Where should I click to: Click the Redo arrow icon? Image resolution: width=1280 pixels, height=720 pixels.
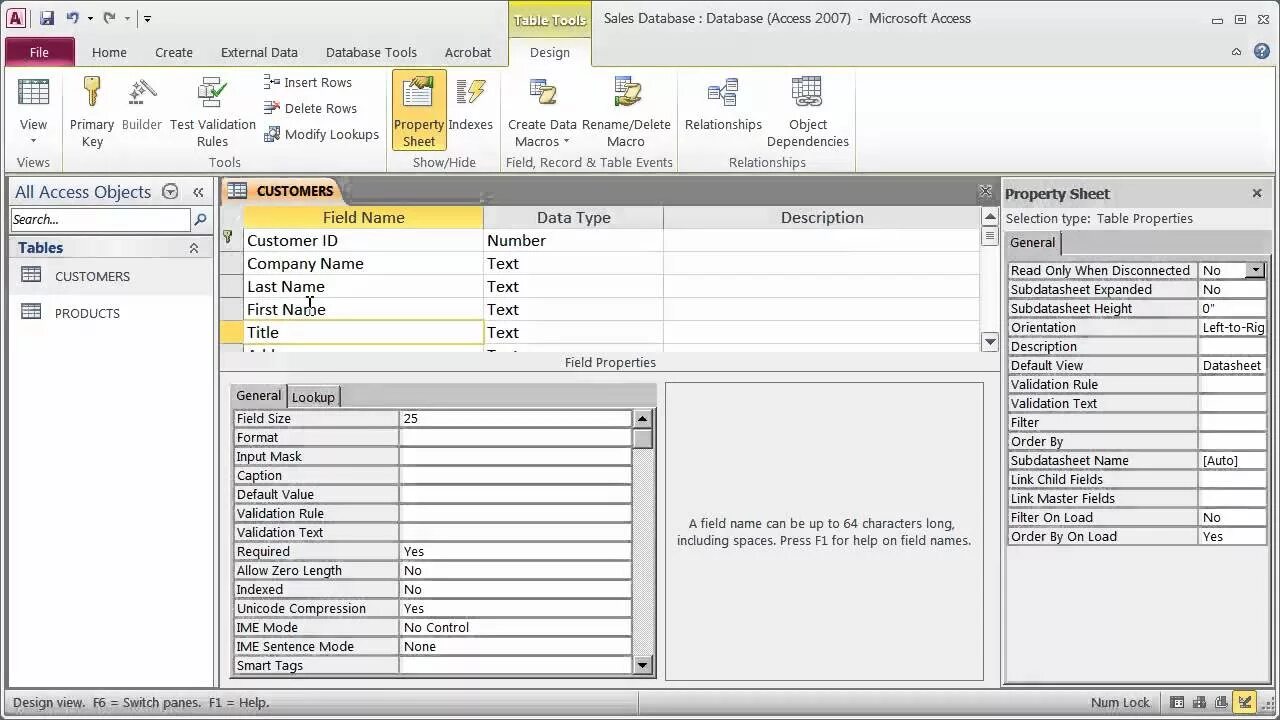click(x=109, y=18)
